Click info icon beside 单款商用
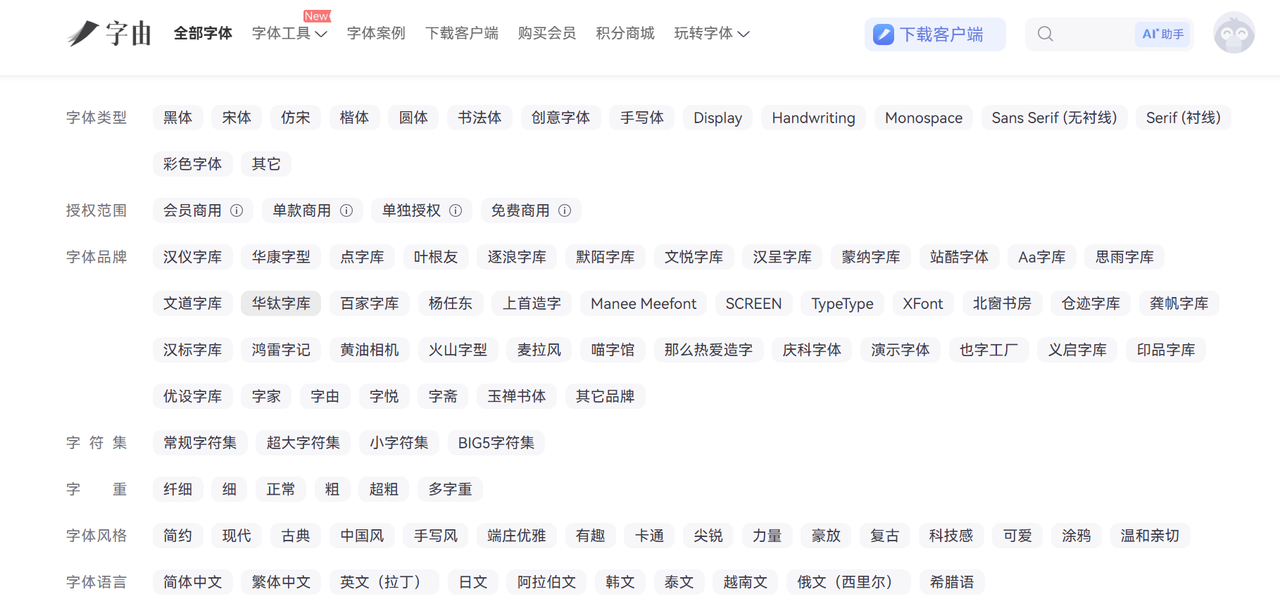 346,211
